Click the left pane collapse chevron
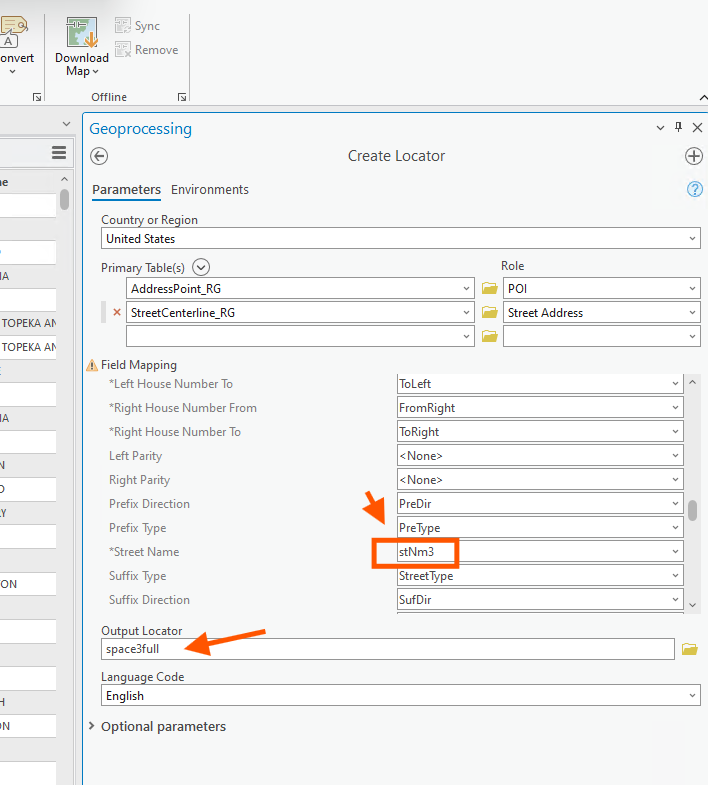Viewport: 708px width, 785px height. pos(66,124)
